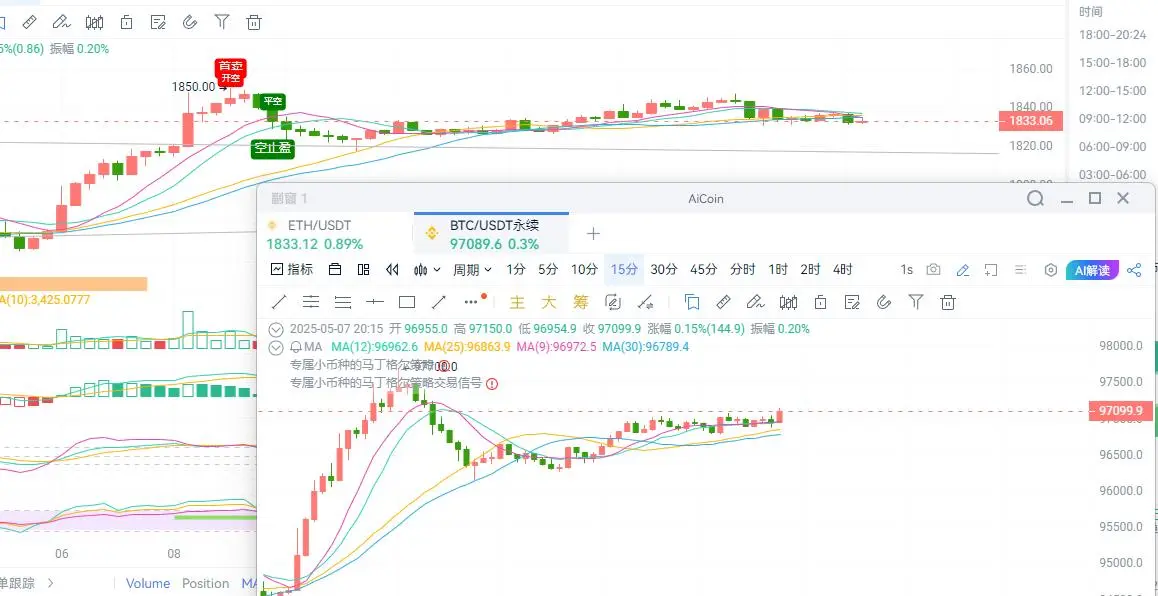The width and height of the screenshot is (1158, 596).
Task: Toggle the lock drawings icon in AiCoin window
Action: [x=820, y=301]
